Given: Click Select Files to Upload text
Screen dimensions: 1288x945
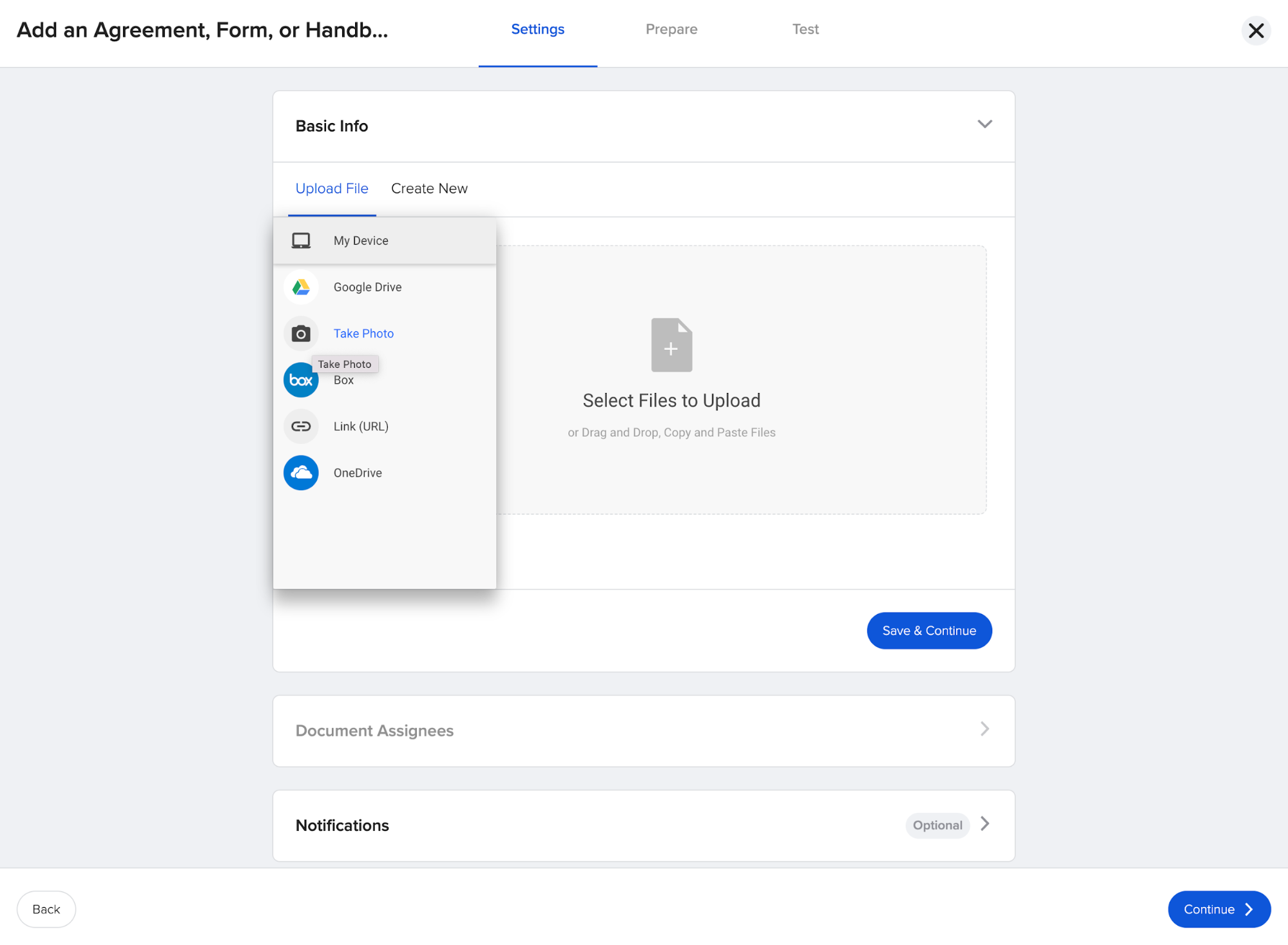Looking at the screenshot, I should [x=671, y=401].
